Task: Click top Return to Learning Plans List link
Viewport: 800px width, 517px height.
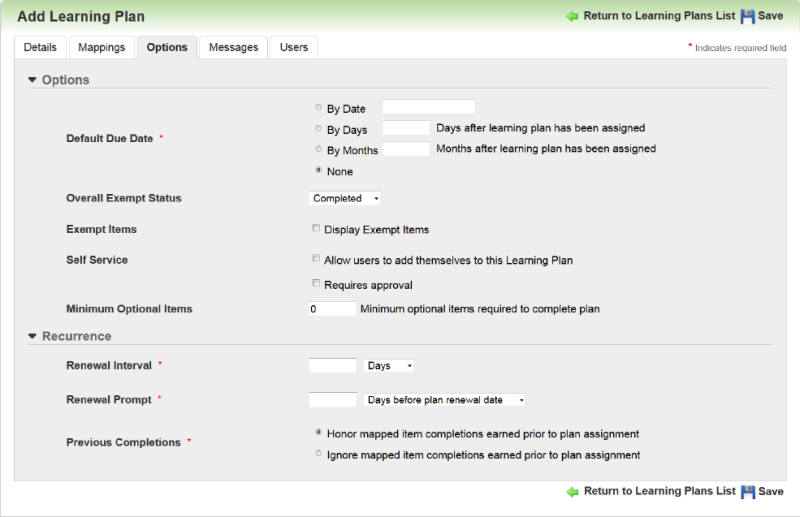Action: pyautogui.click(x=659, y=16)
